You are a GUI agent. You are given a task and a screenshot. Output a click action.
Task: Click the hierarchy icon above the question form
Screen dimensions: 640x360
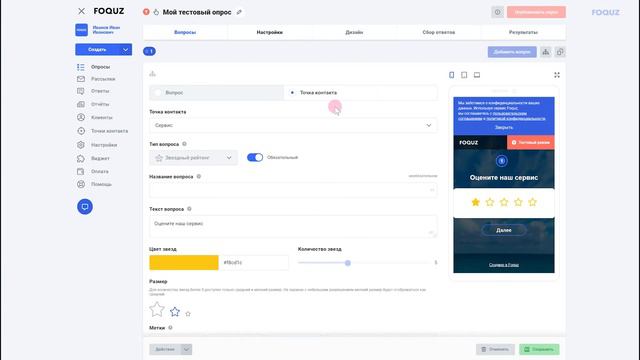click(x=152, y=73)
